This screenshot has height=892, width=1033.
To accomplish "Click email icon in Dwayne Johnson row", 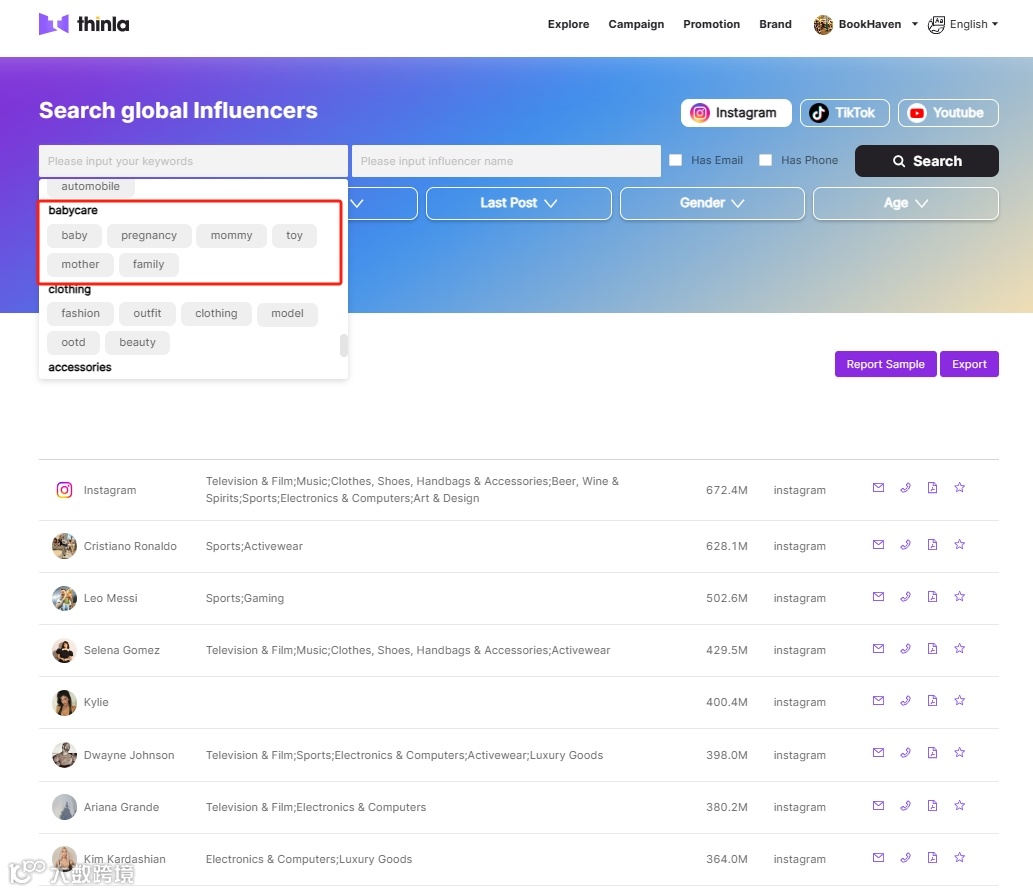I will [x=878, y=753].
